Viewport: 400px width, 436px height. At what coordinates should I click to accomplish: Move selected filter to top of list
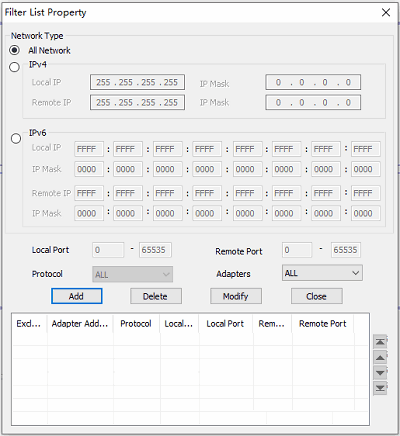click(380, 342)
